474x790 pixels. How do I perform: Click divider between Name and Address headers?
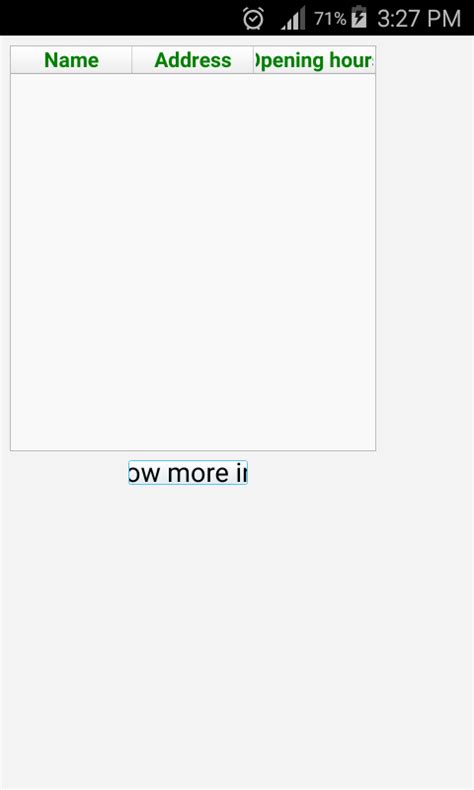click(132, 60)
